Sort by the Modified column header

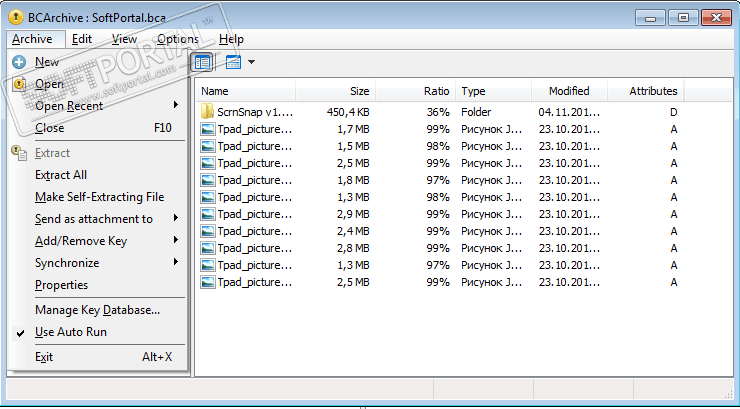tap(570, 91)
